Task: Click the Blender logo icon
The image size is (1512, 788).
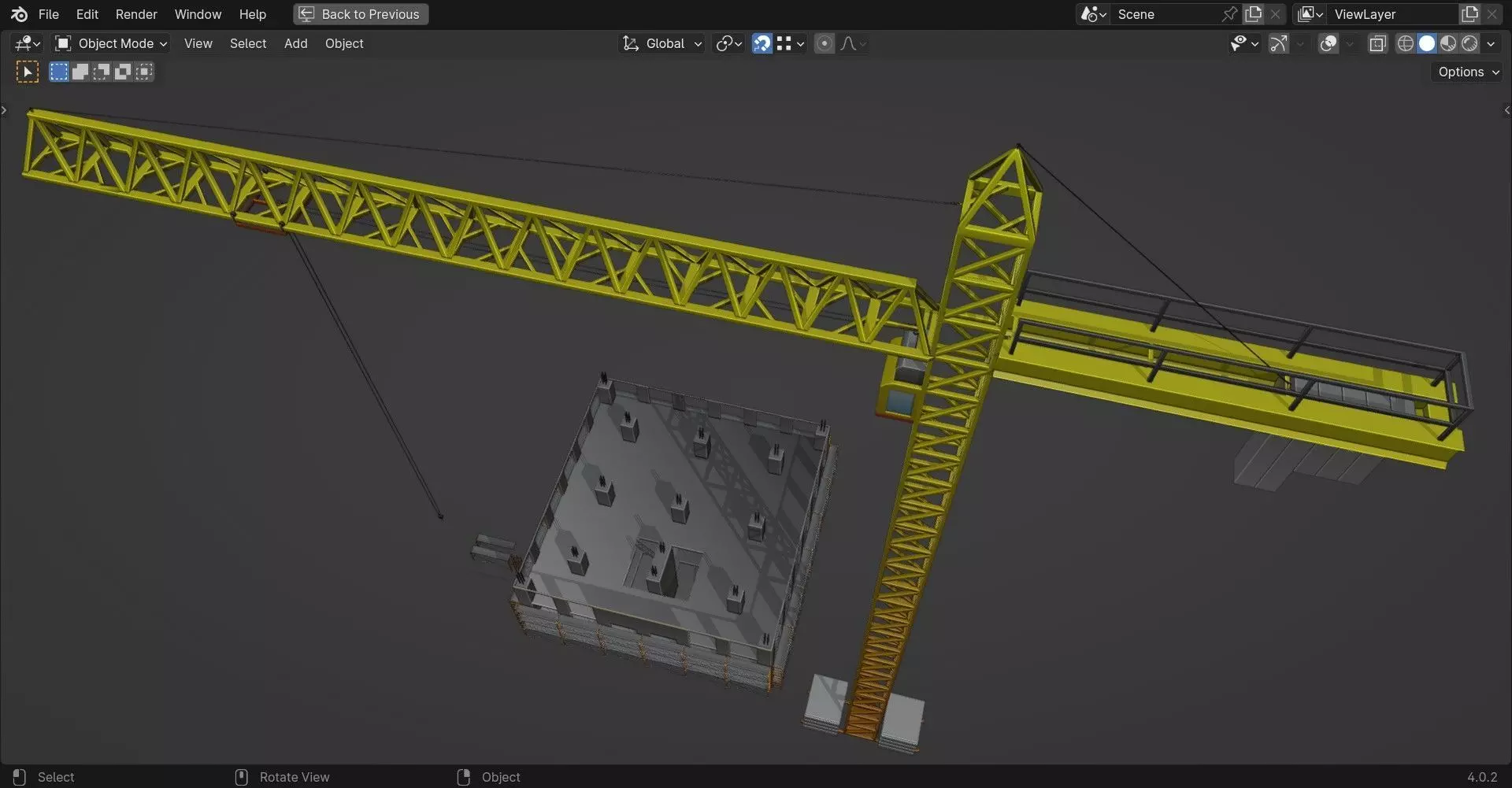Action: click(x=19, y=14)
